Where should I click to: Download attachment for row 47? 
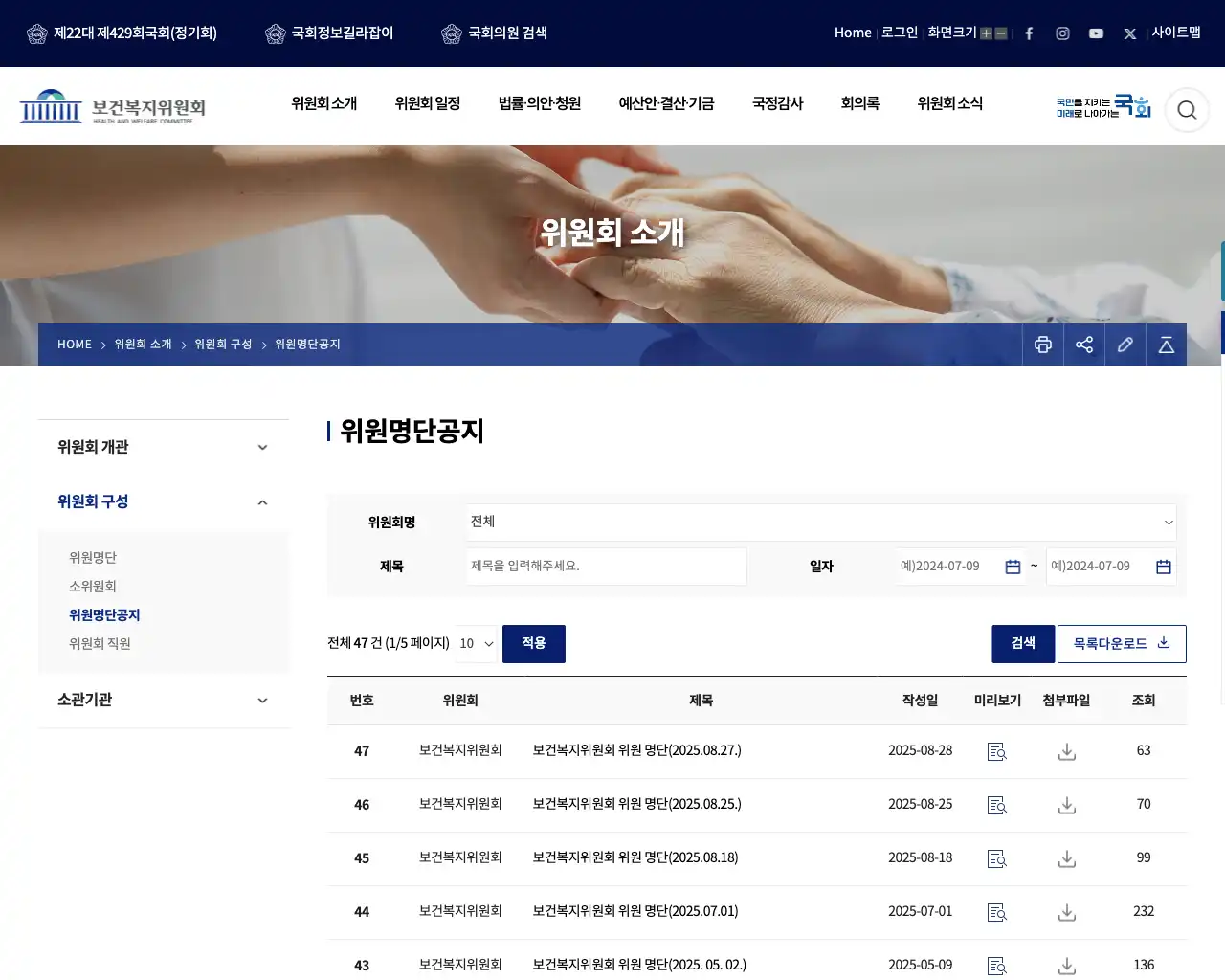(1067, 752)
